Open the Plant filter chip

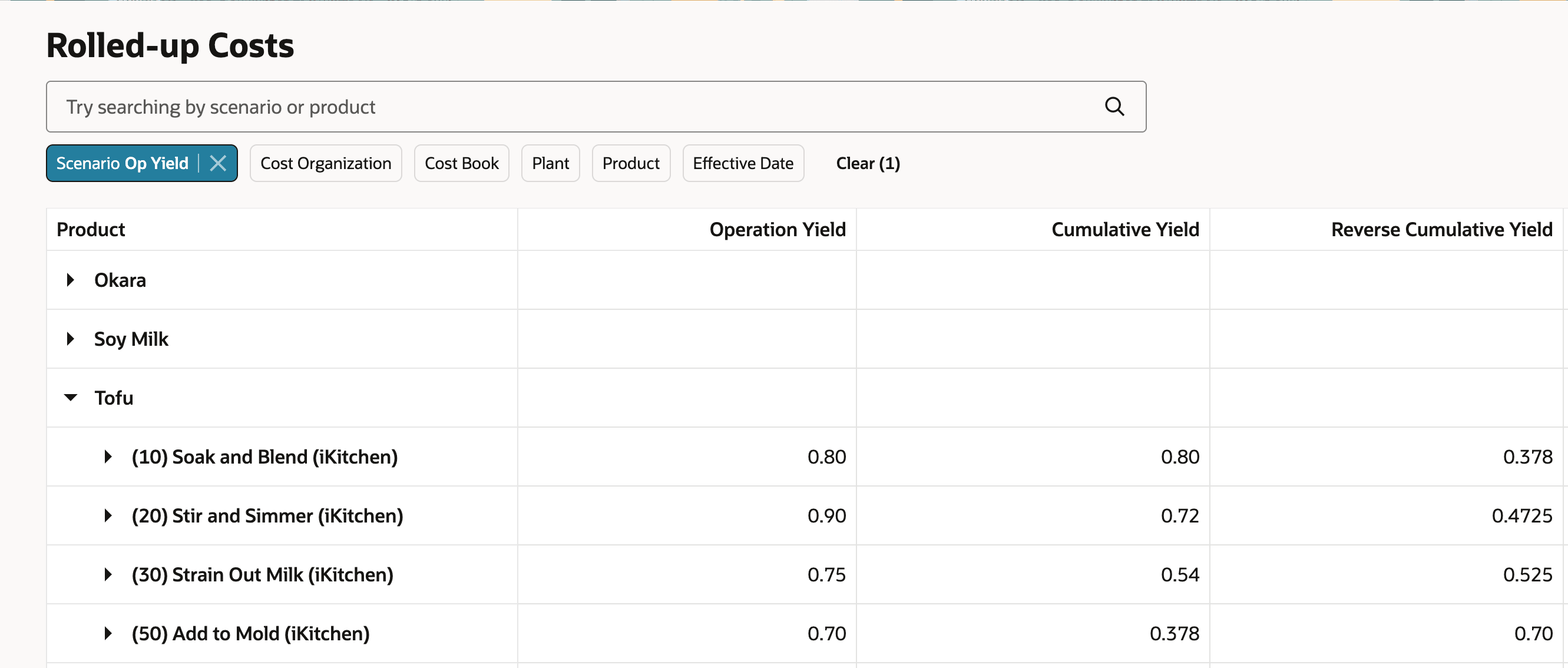[550, 163]
